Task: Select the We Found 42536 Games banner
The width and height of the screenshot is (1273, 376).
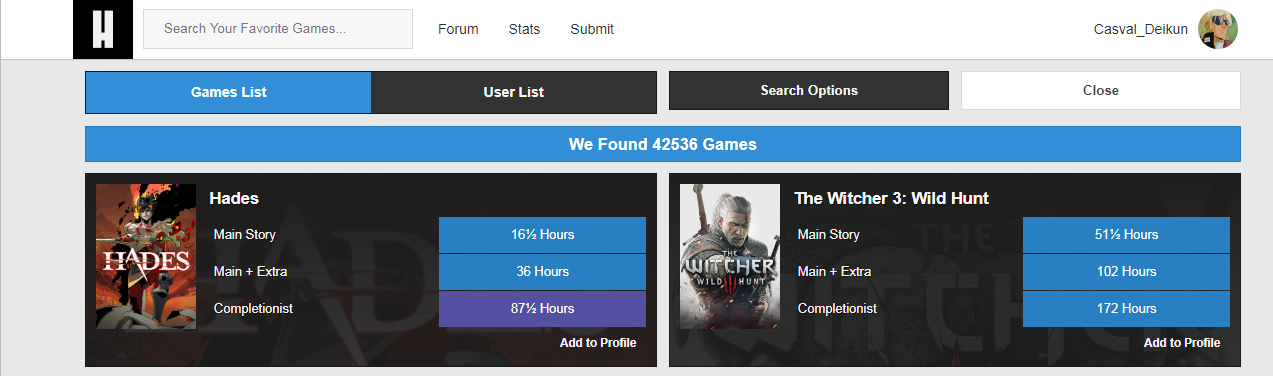Action: (663, 144)
